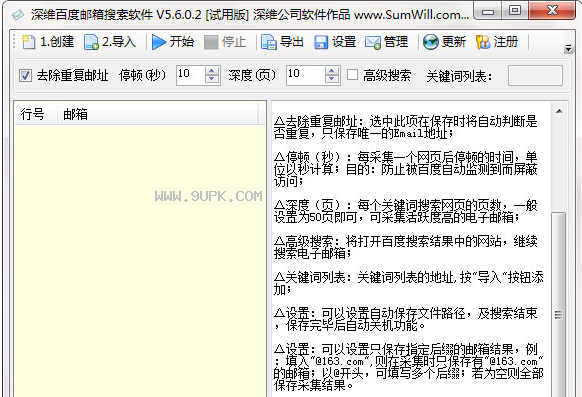The width and height of the screenshot is (582, 397).
Task: Click the 邮箱 column header
Action: click(158, 114)
